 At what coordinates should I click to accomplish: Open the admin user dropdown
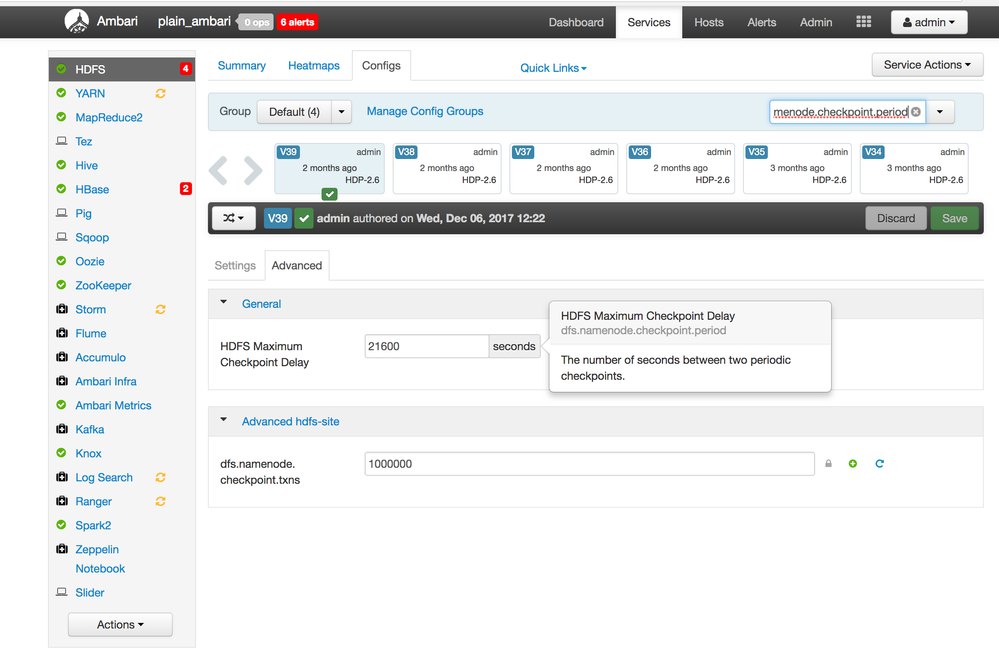(929, 22)
